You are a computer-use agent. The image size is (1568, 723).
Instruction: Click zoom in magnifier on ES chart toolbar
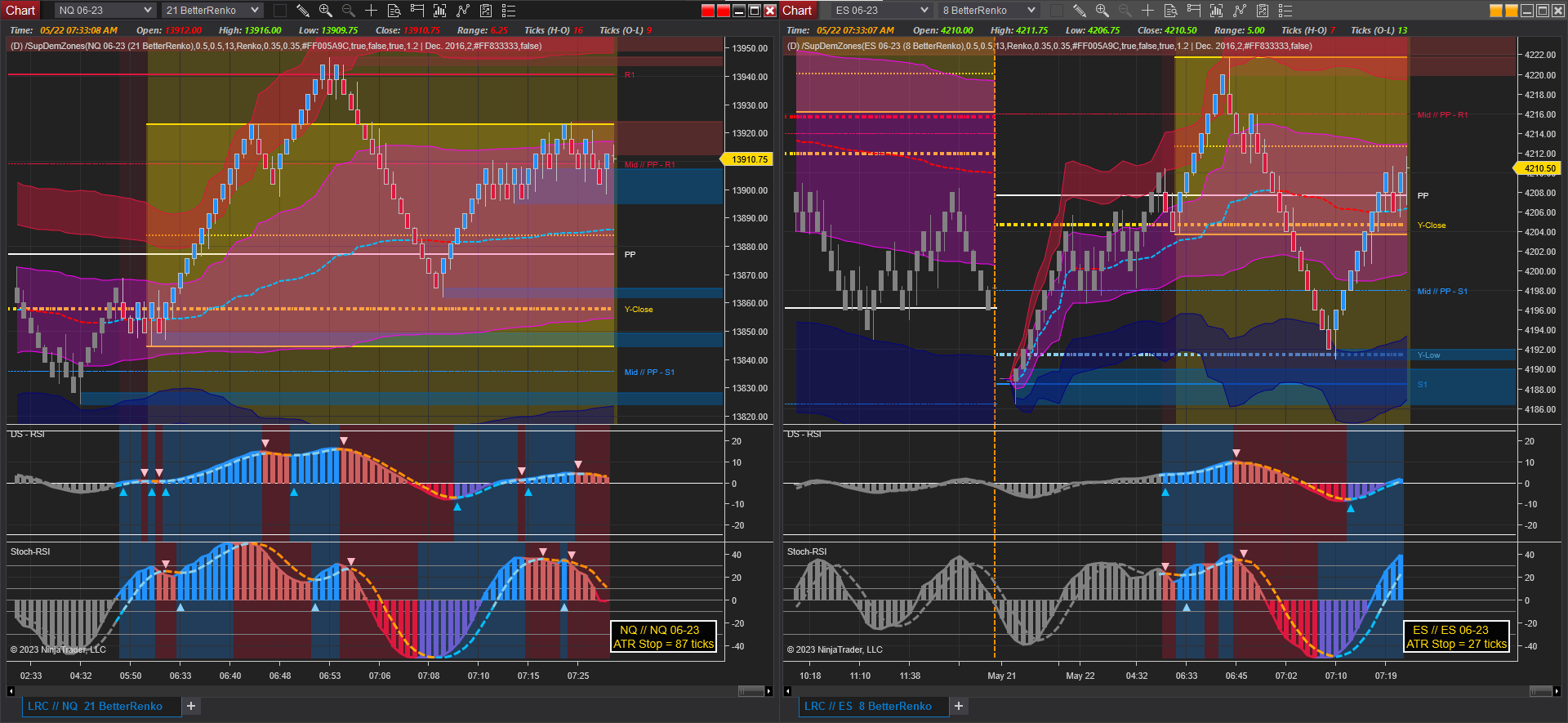(x=1102, y=11)
